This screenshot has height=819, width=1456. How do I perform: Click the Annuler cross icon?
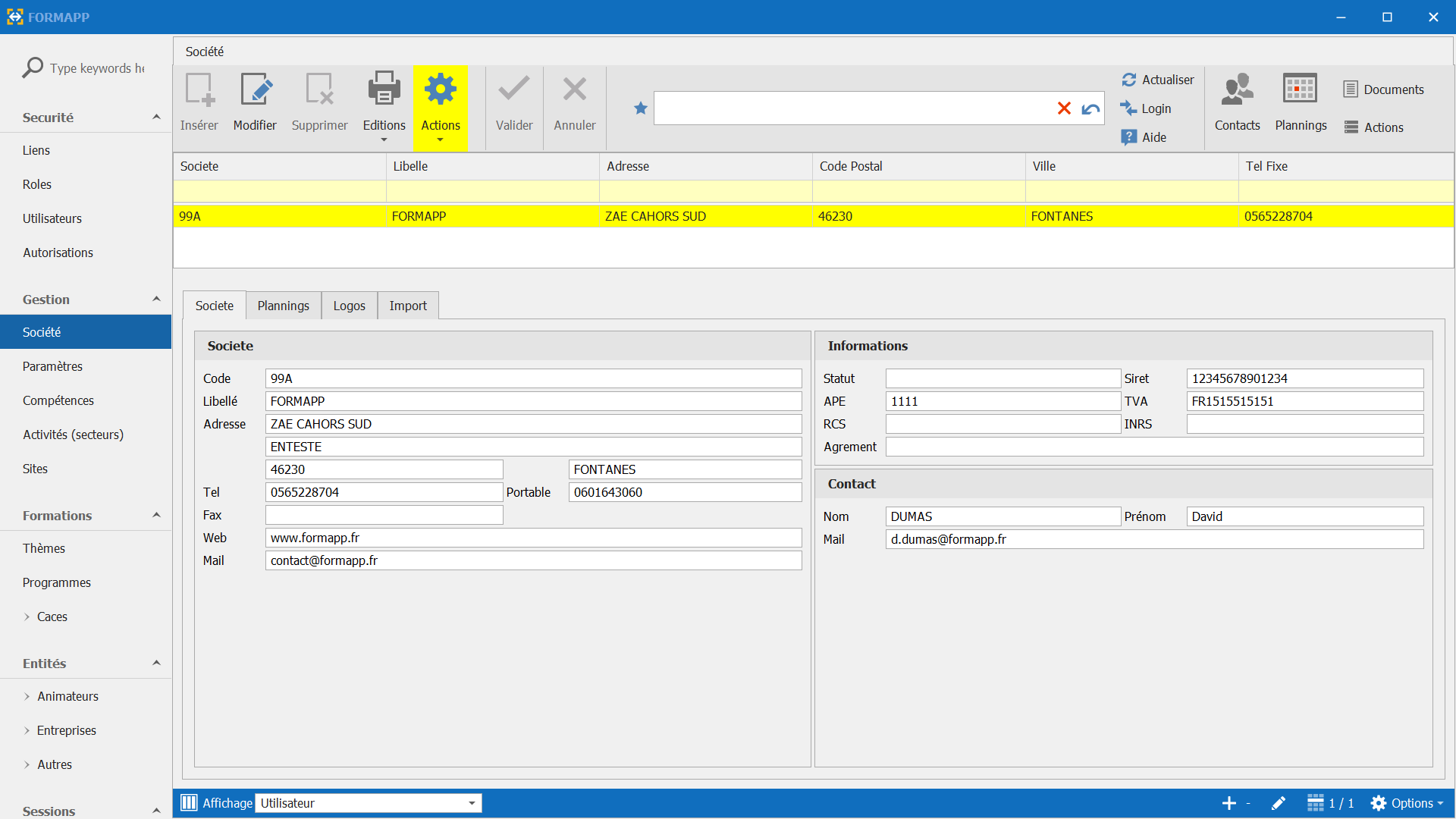point(575,89)
